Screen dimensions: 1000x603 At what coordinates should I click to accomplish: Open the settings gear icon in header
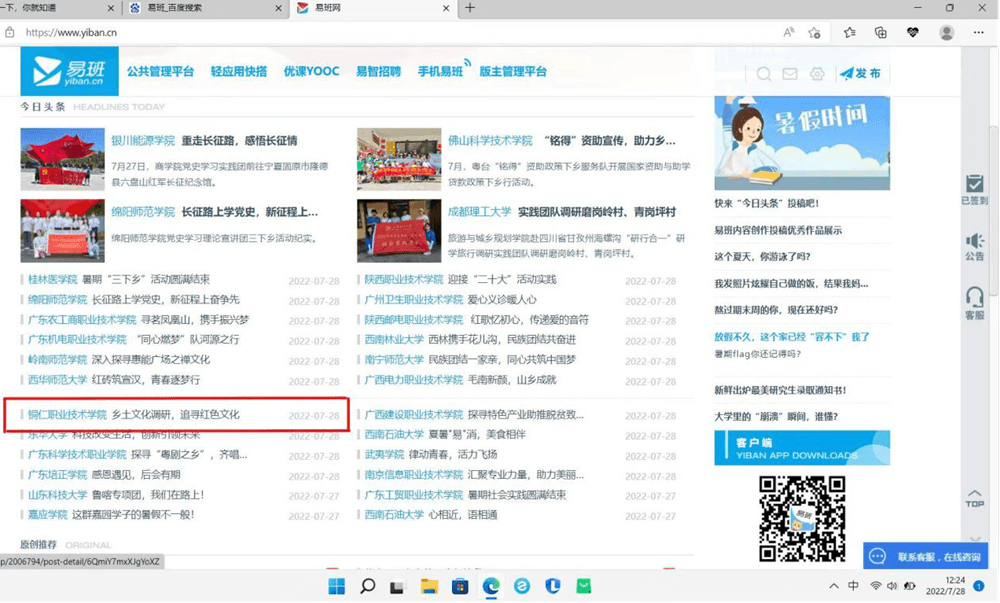click(817, 74)
